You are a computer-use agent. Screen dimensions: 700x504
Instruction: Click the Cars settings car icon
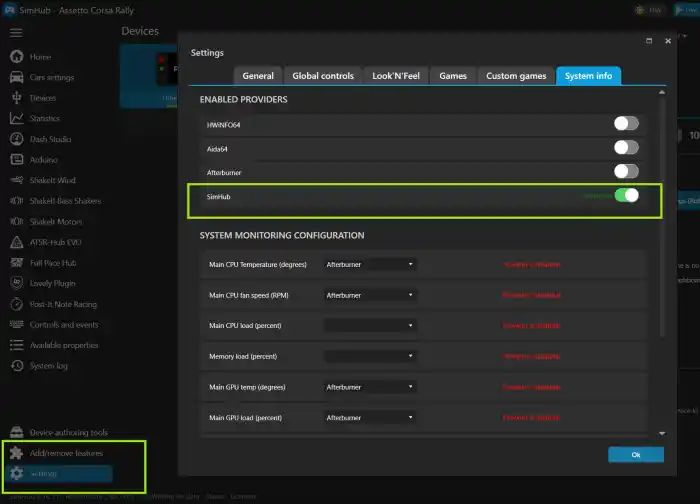[x=17, y=77]
